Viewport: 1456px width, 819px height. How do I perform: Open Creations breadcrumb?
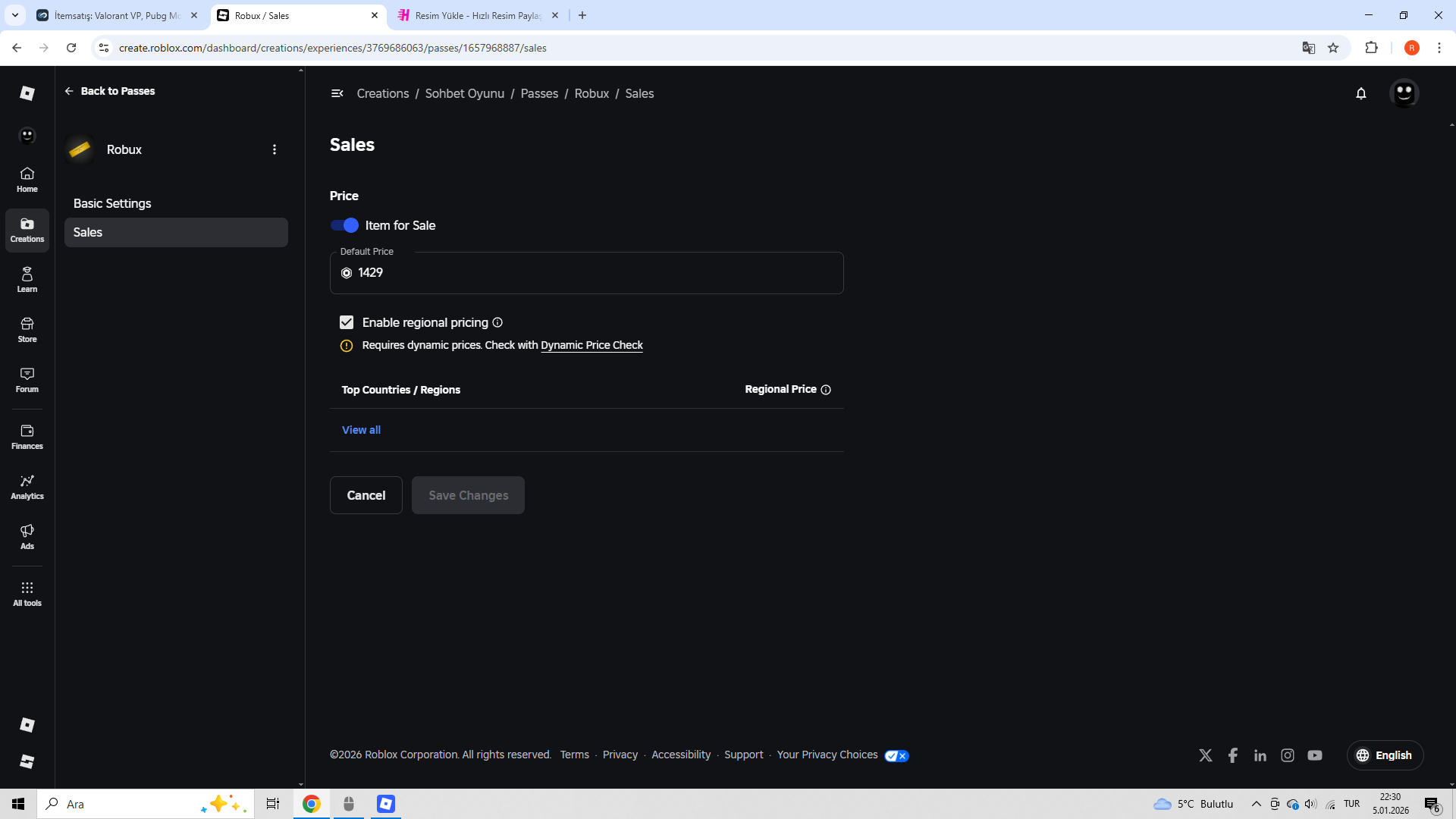coord(383,93)
